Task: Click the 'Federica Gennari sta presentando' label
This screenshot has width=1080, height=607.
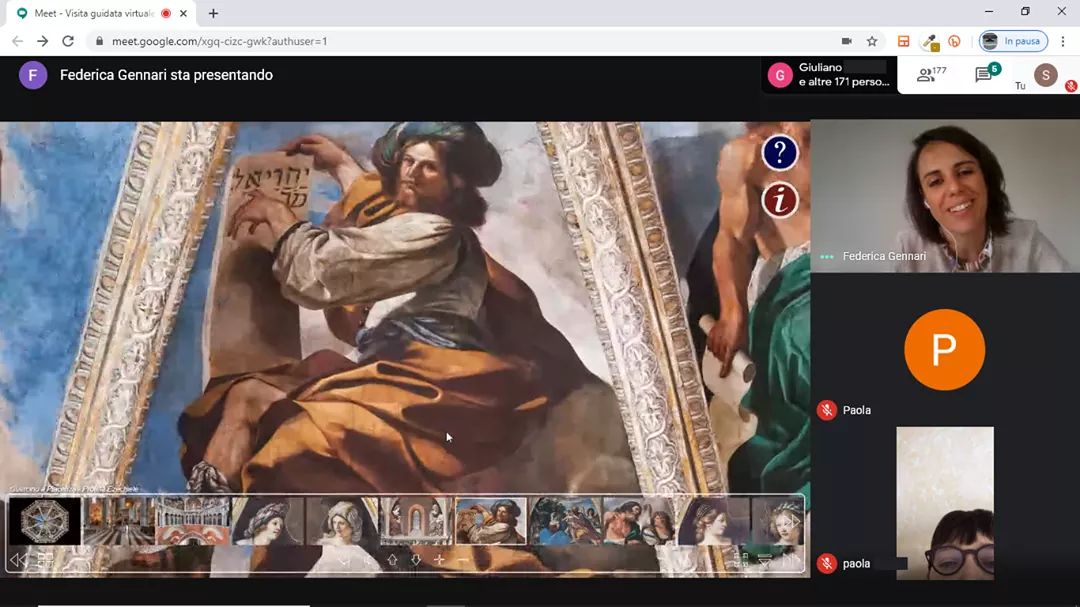Action: pyautogui.click(x=166, y=75)
